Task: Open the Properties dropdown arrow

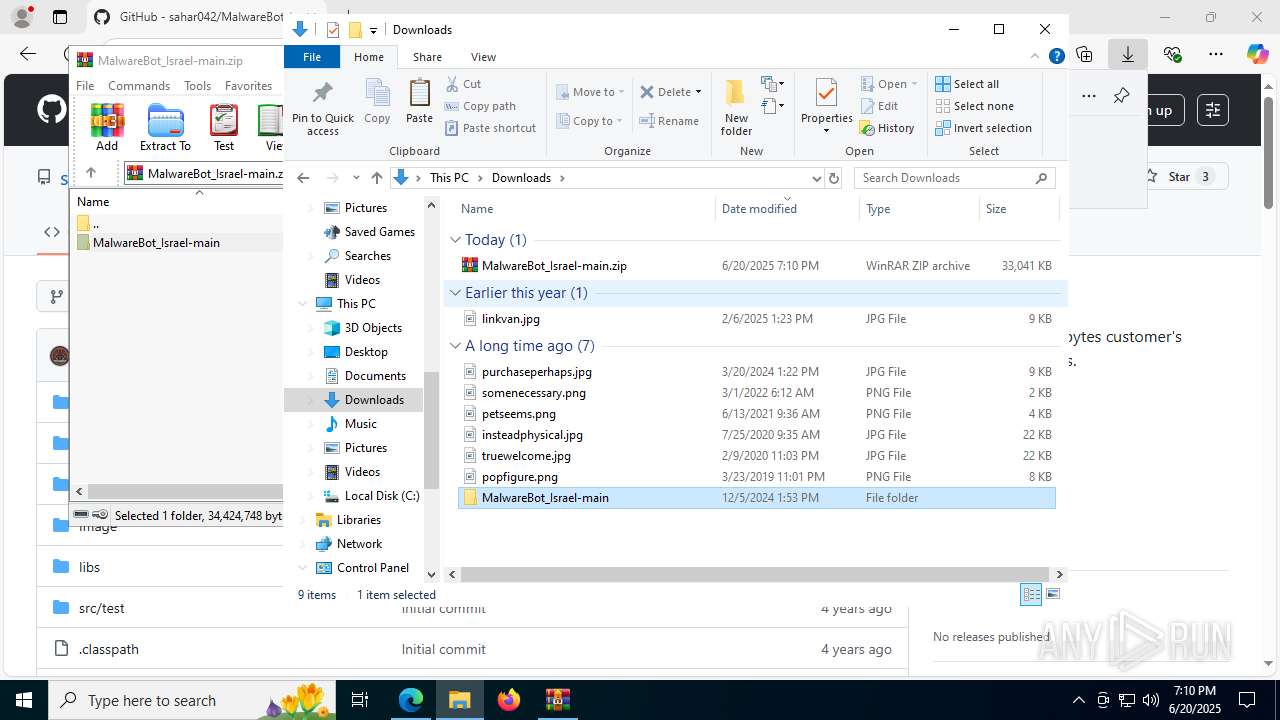Action: [x=826, y=131]
